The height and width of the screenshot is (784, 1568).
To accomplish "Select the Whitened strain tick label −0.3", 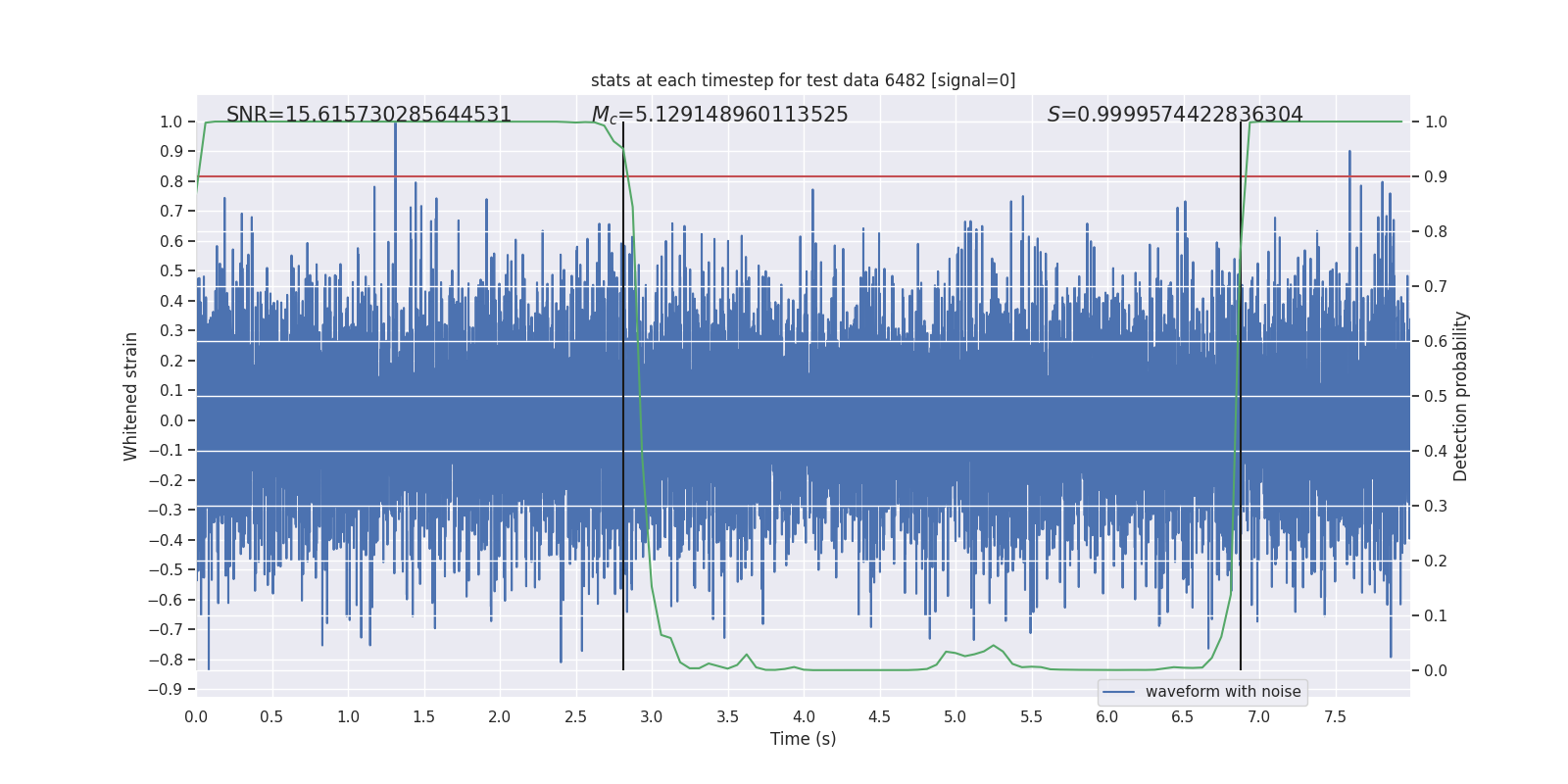I will tap(166, 510).
